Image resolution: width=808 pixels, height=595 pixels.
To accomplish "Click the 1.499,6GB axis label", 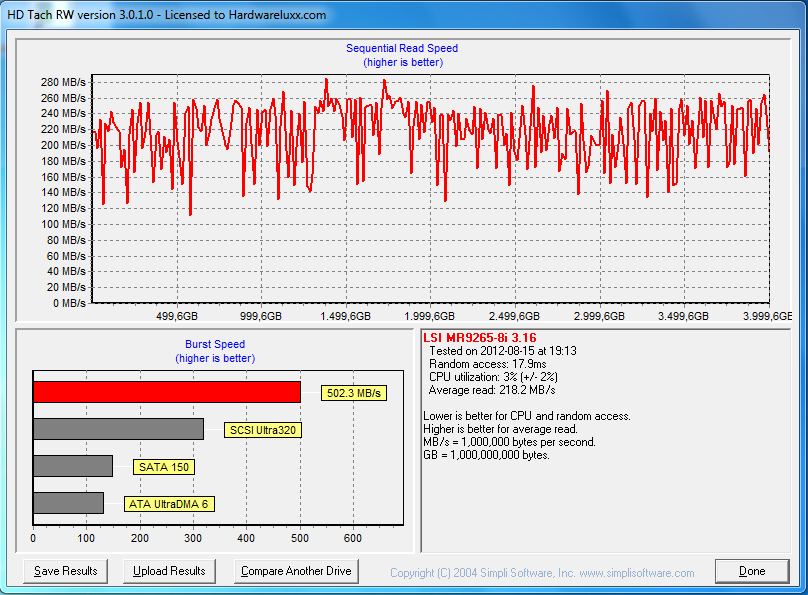I will pyautogui.click(x=345, y=316).
